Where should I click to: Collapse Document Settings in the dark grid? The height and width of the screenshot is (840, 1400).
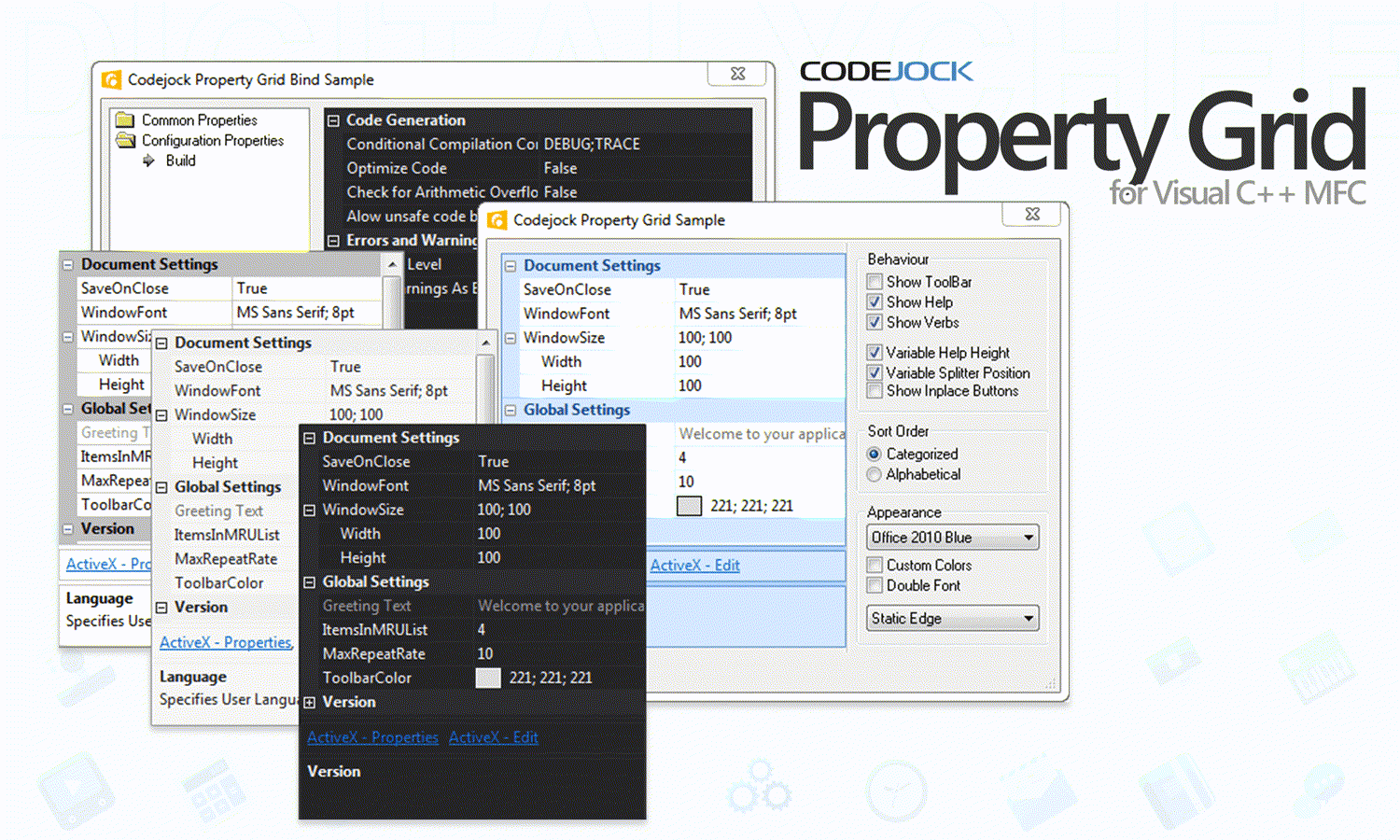[310, 438]
